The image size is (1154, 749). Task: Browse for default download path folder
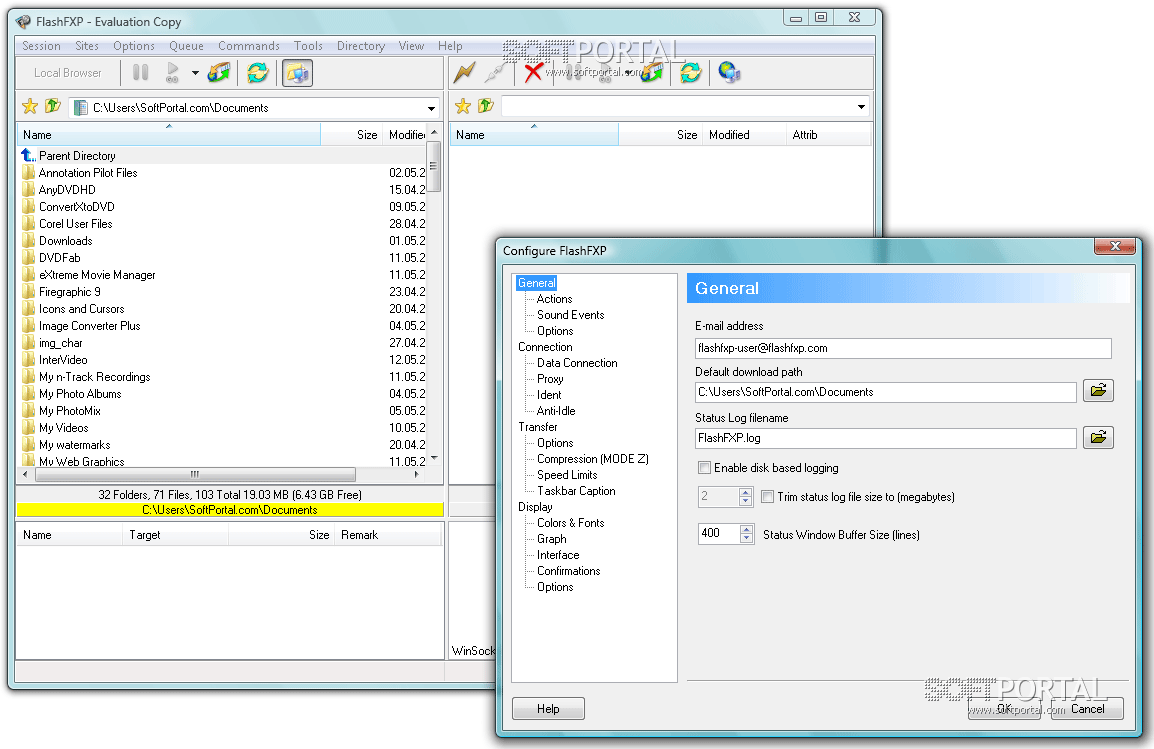click(1098, 391)
